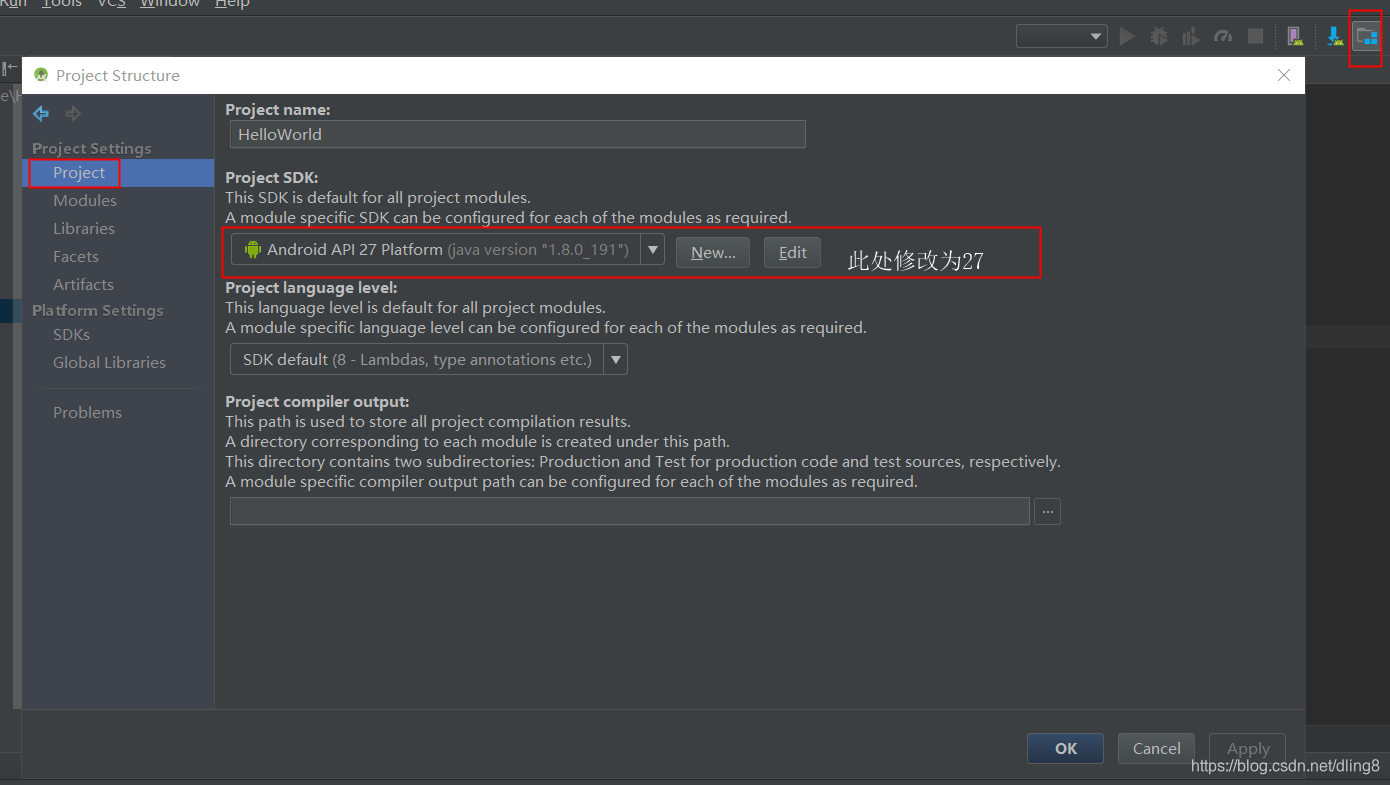Click the Project name: label
The image size is (1390, 785).
tap(278, 110)
